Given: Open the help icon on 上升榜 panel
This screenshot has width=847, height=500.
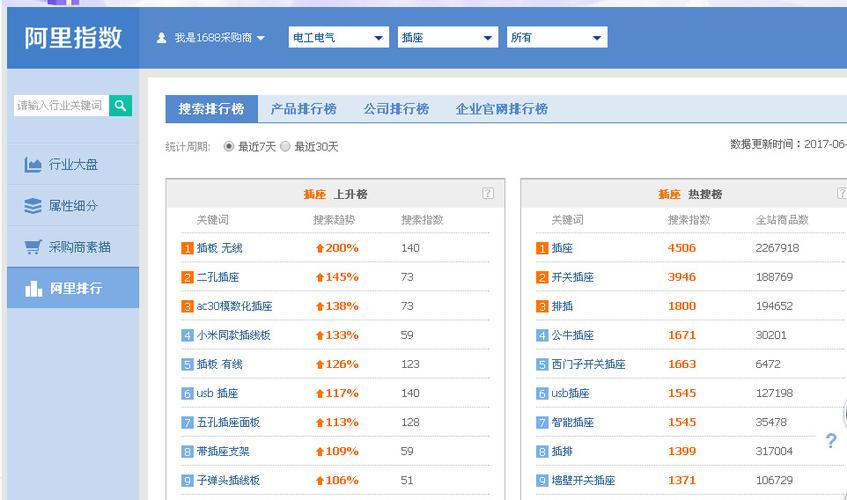Looking at the screenshot, I should click(488, 193).
